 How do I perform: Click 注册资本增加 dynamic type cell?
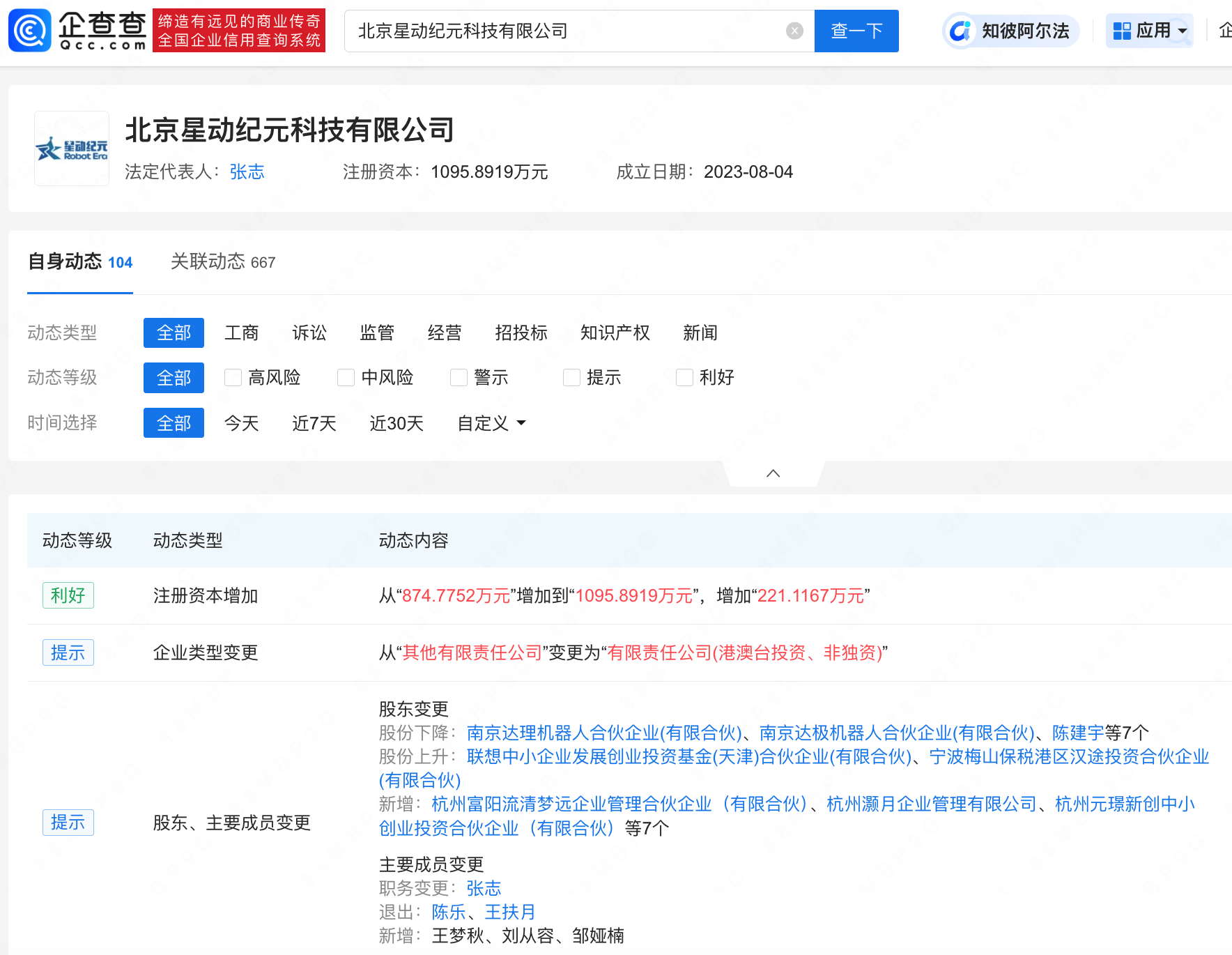click(x=206, y=595)
